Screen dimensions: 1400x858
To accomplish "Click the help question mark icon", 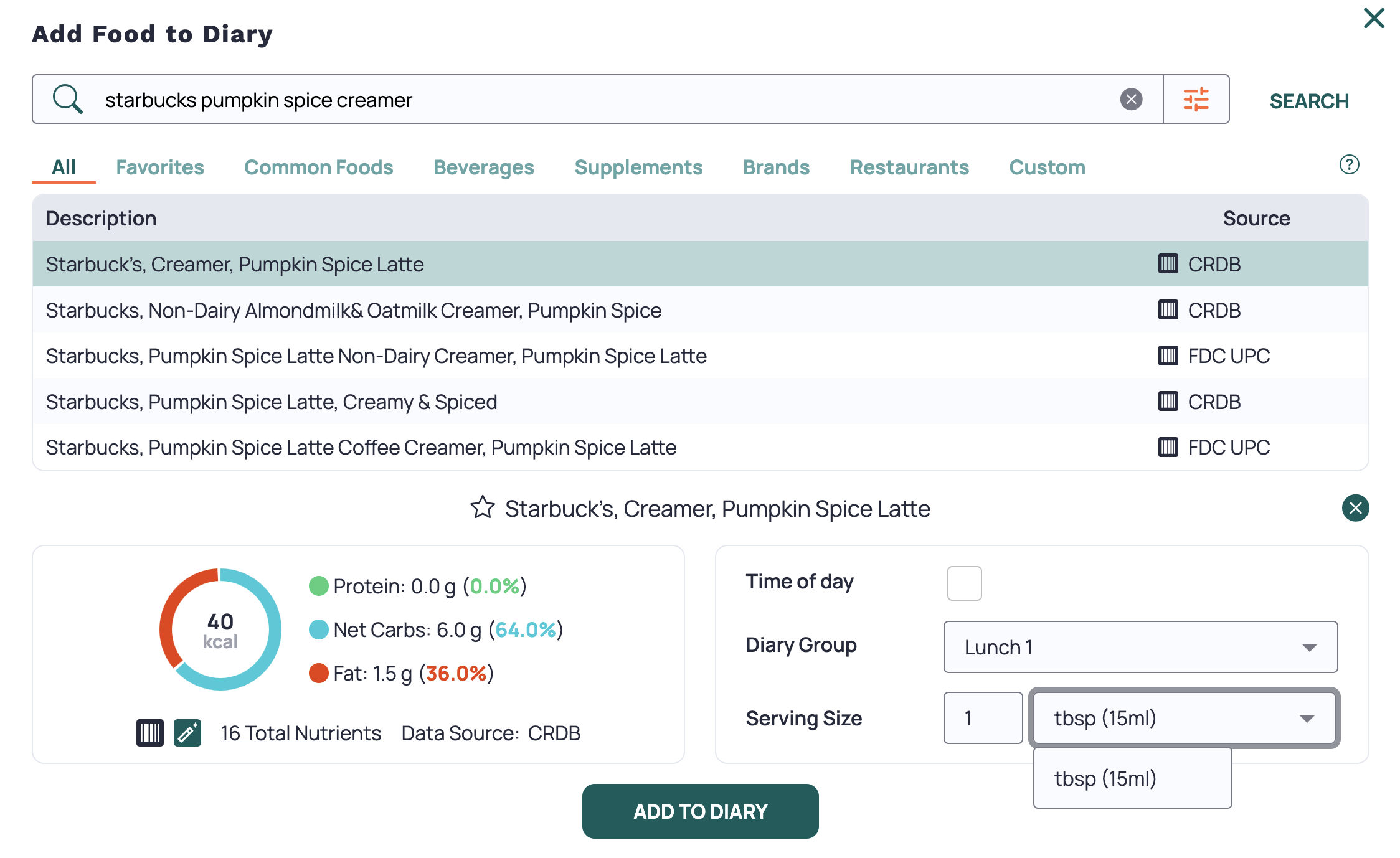I will (1348, 165).
